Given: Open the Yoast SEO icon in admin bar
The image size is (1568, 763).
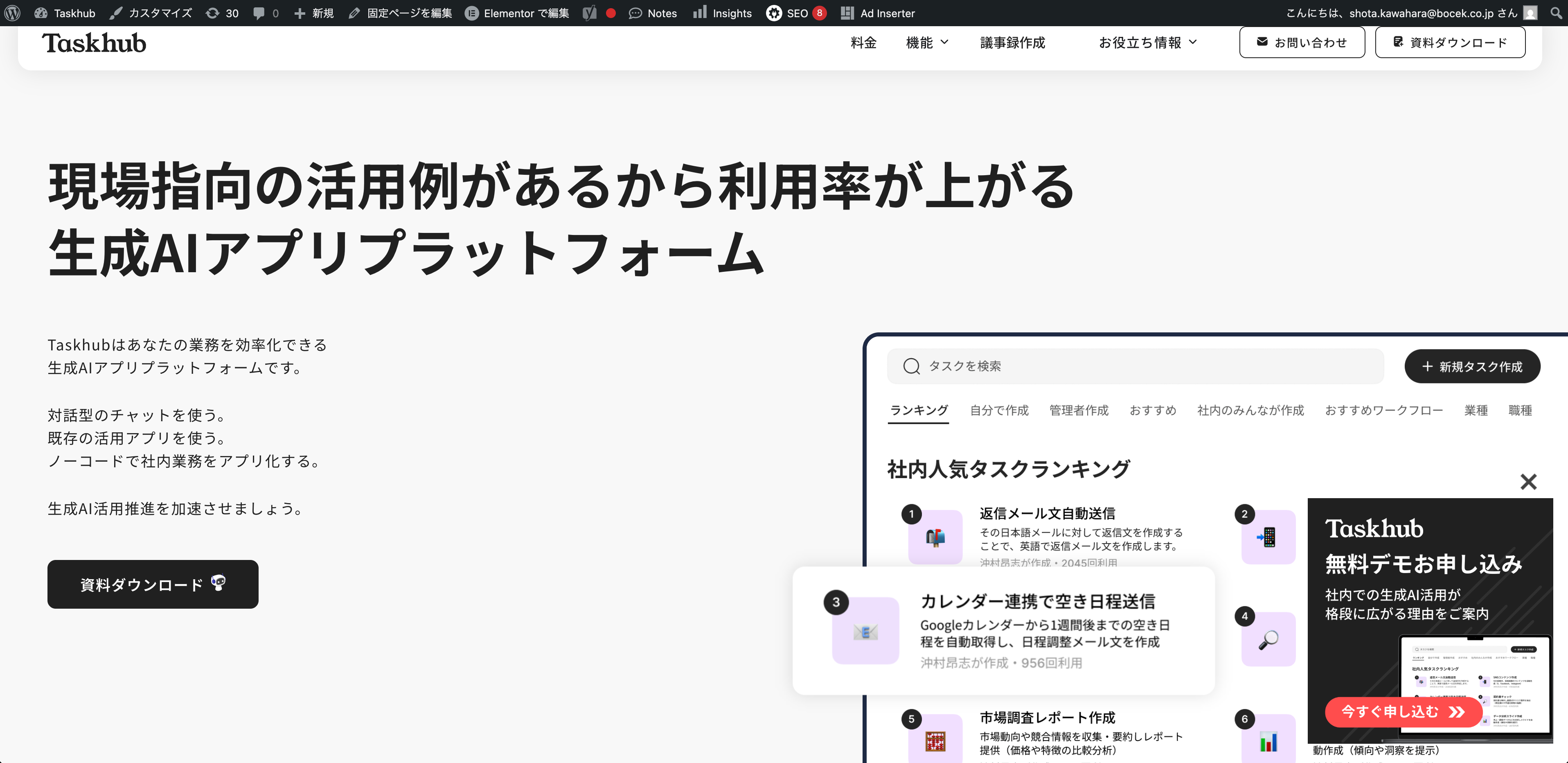Looking at the screenshot, I should (590, 13).
